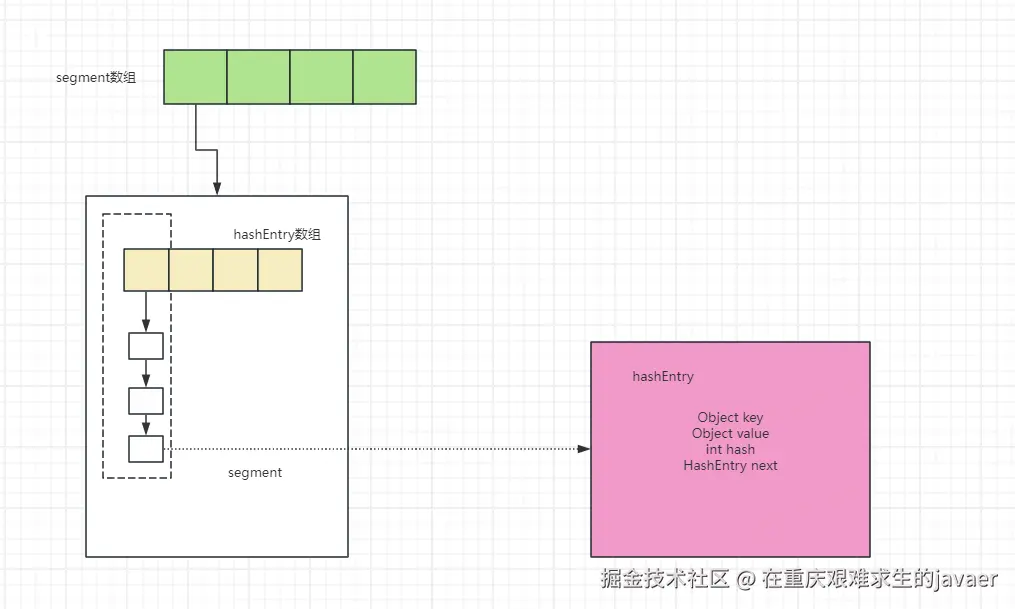The width and height of the screenshot is (1015, 609).
Task: Select the second yellow hashEntry array cell
Action: [191, 270]
